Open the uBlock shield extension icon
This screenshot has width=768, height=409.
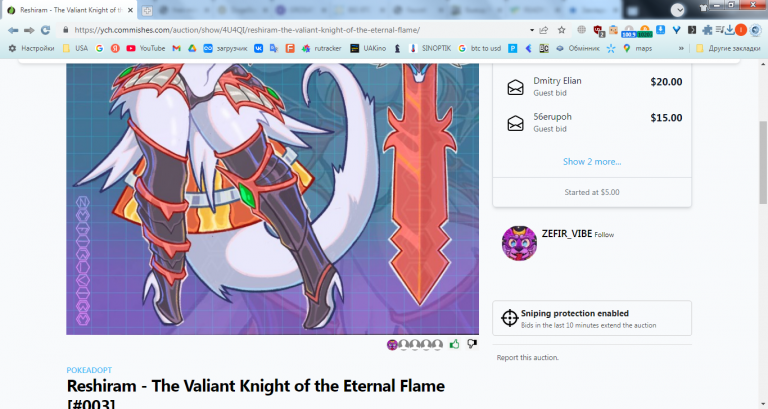(x=599, y=31)
